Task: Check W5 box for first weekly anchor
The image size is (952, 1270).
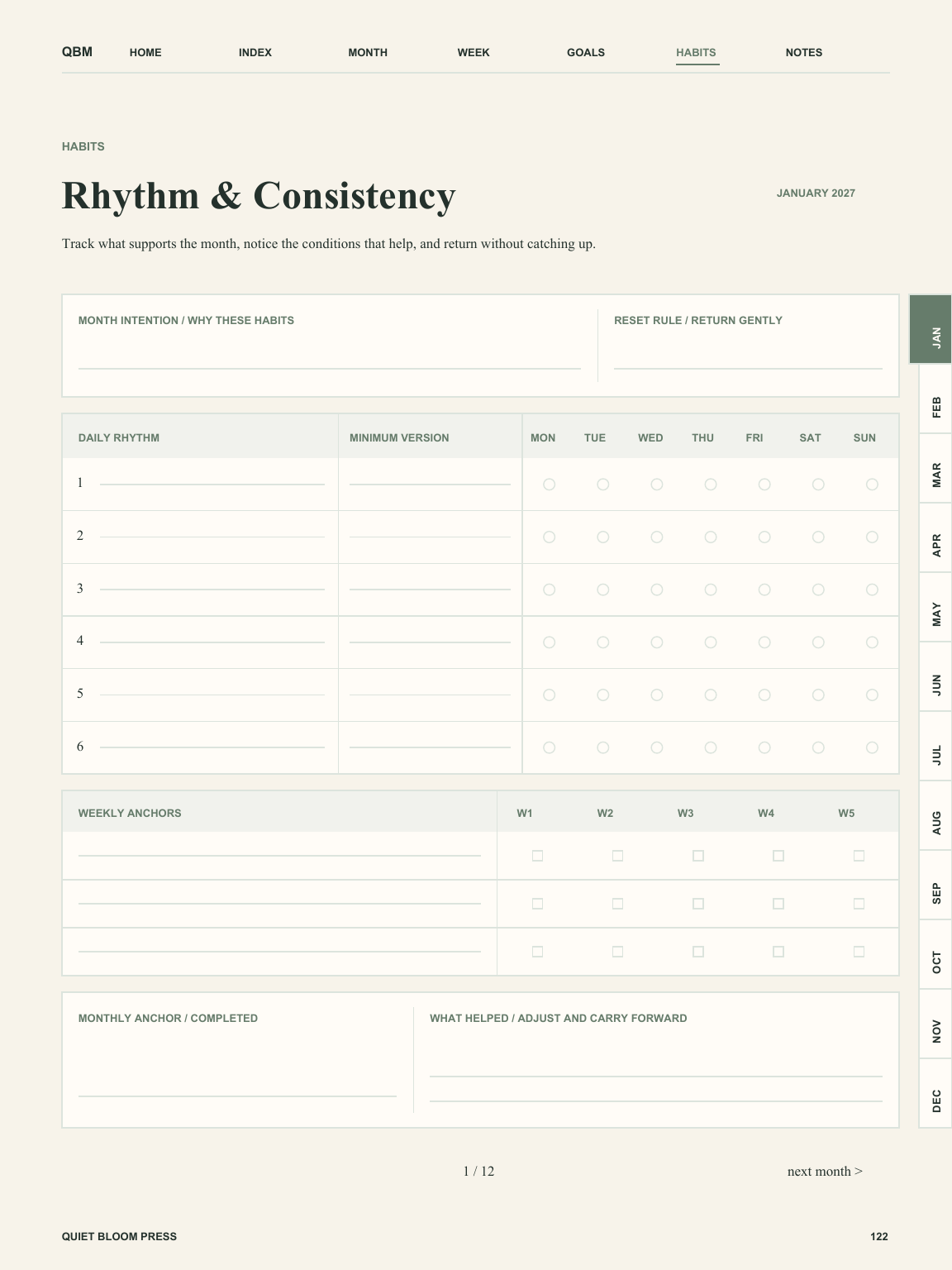Action: click(x=859, y=856)
